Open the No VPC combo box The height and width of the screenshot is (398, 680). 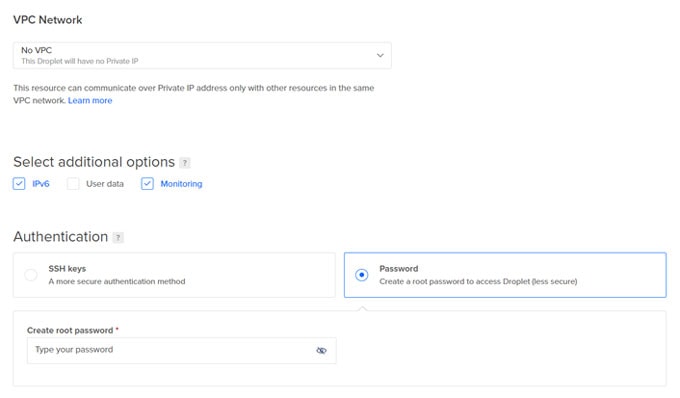pos(202,55)
